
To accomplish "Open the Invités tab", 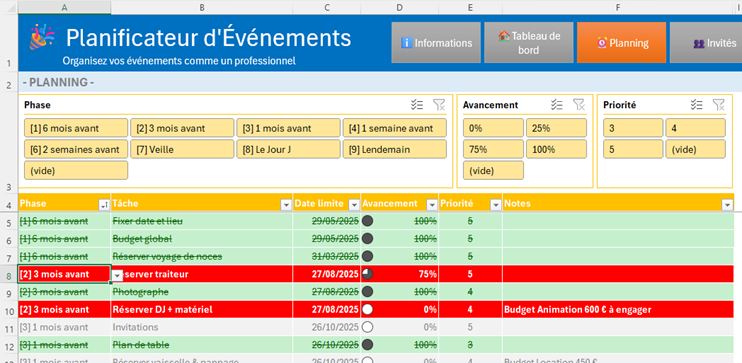I will pyautogui.click(x=706, y=43).
